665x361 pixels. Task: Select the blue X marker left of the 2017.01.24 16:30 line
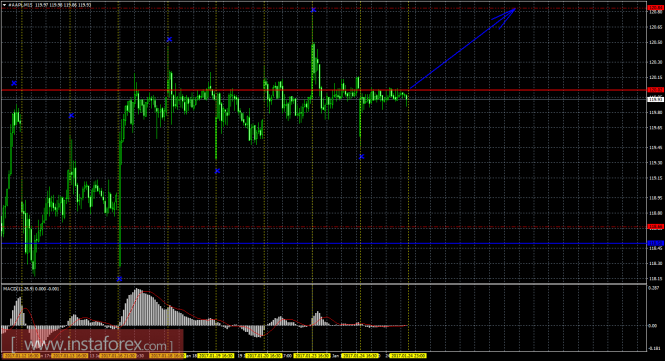click(361, 157)
